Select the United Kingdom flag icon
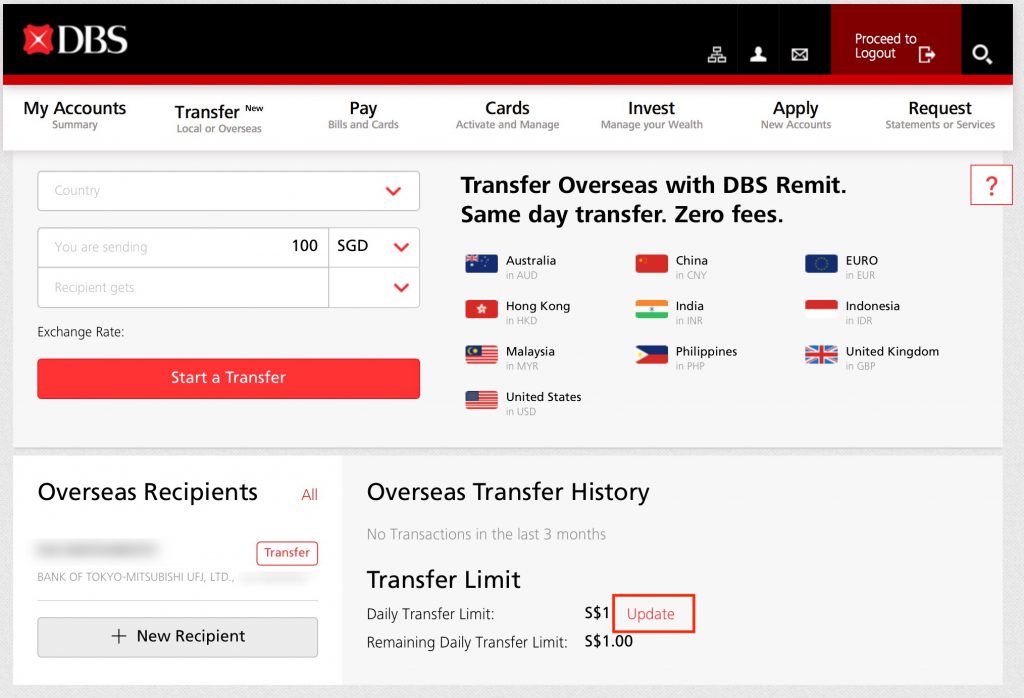Viewport: 1024px width, 698px height. (821, 354)
